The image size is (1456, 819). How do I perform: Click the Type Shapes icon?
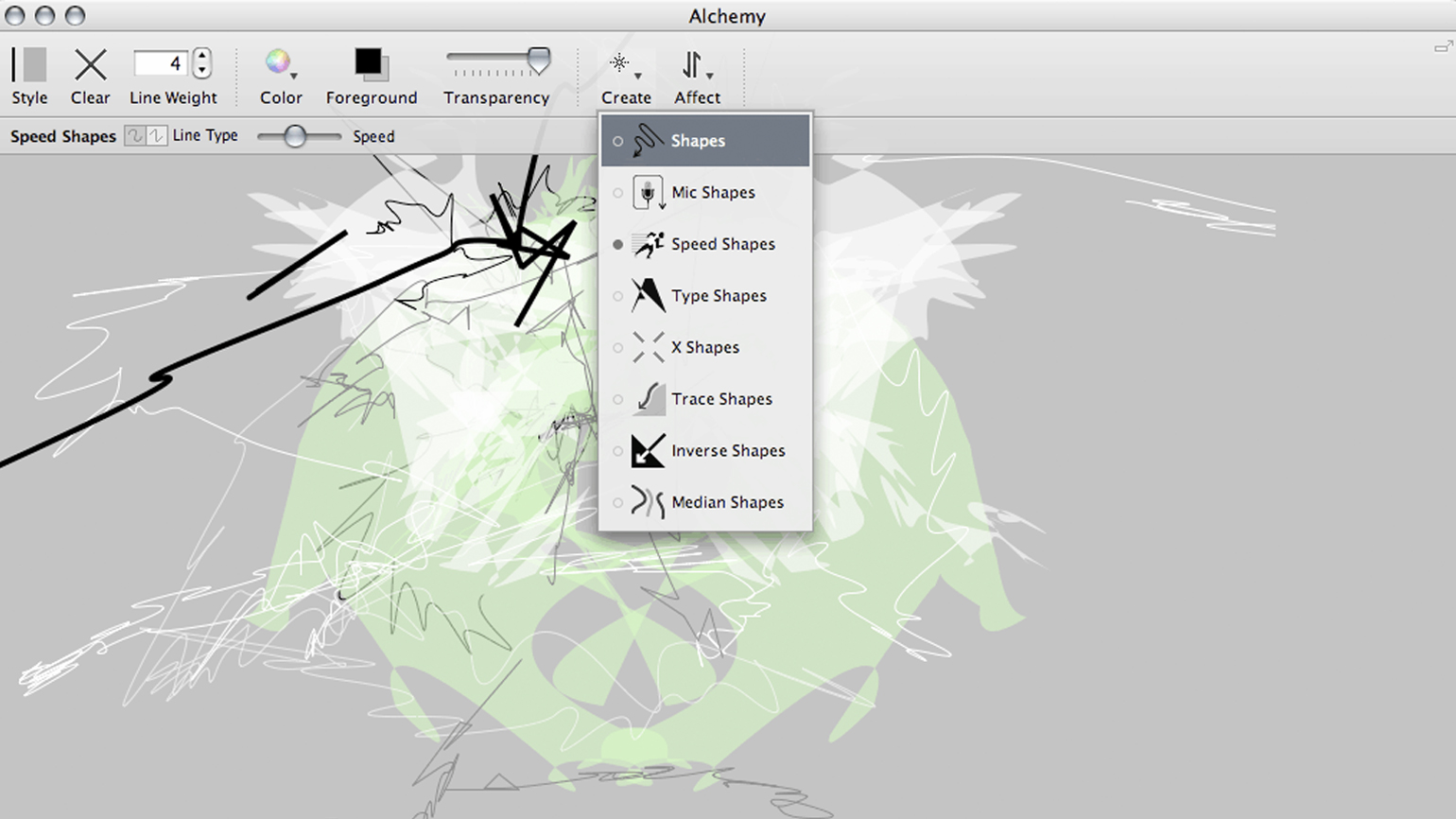pyautogui.click(x=648, y=296)
